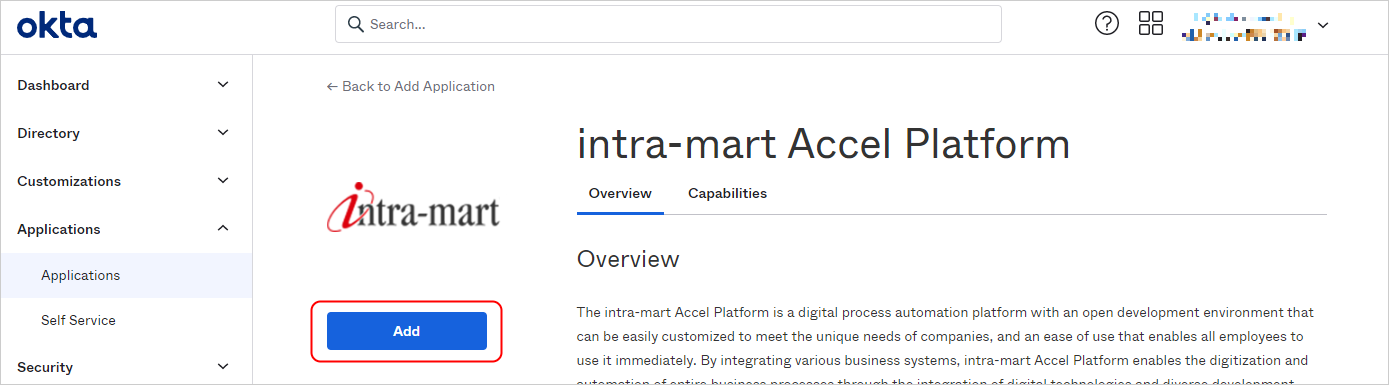Image resolution: width=1389 pixels, height=385 pixels.
Task: Click the blue Add button
Action: 407,331
